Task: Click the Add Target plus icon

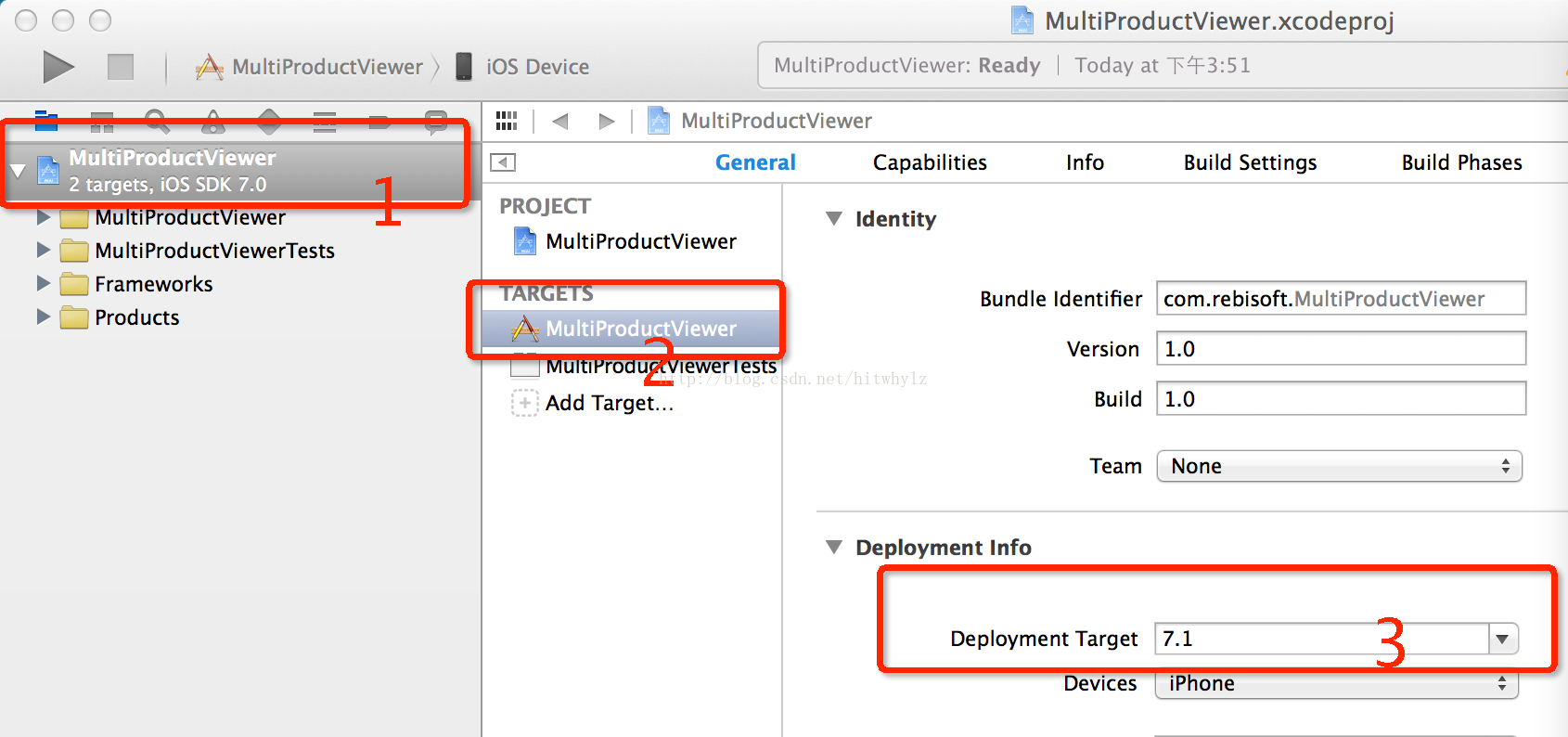Action: click(x=524, y=403)
